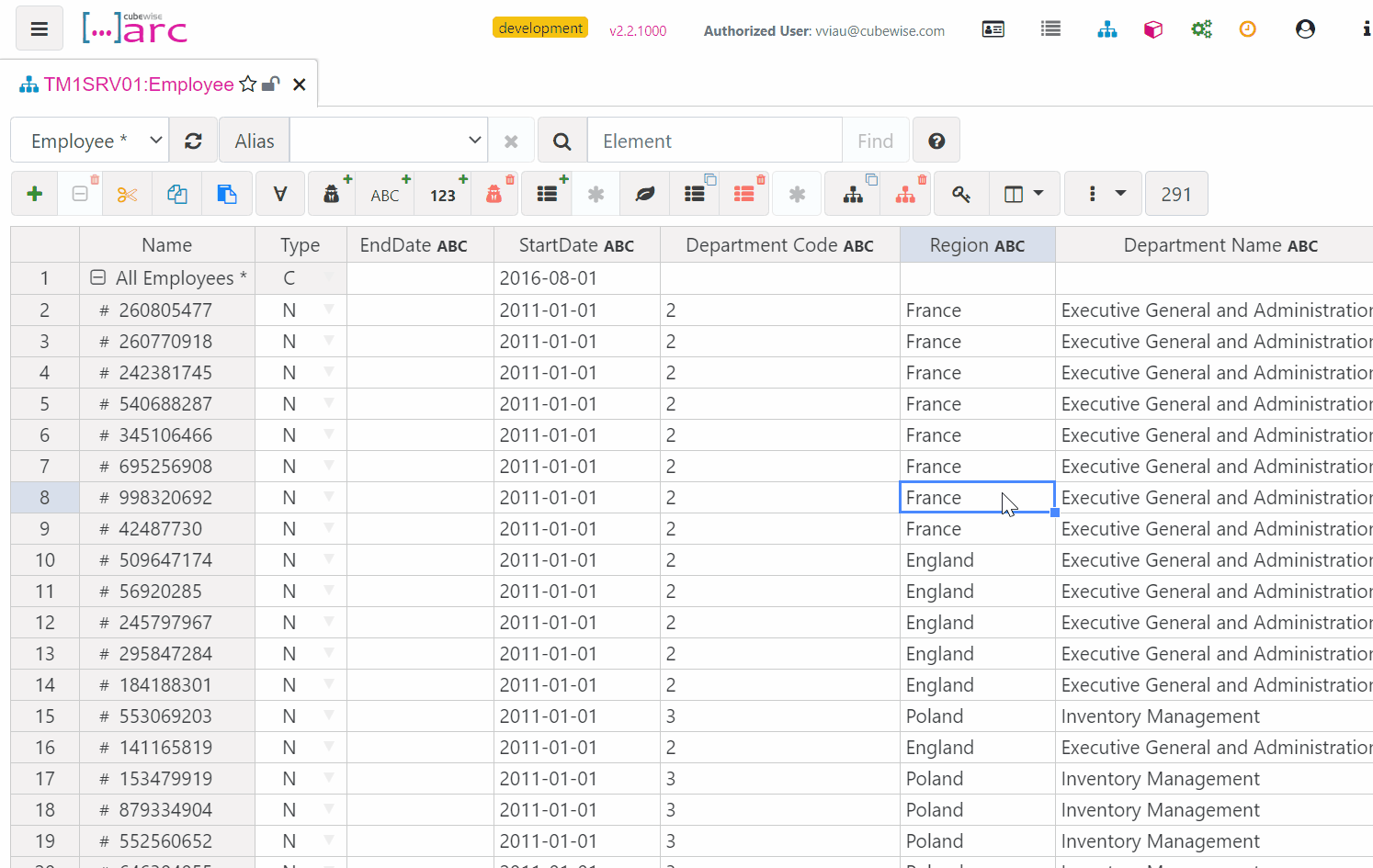This screenshot has height=868, width=1373.
Task: Click the Region column header
Action: (x=976, y=245)
